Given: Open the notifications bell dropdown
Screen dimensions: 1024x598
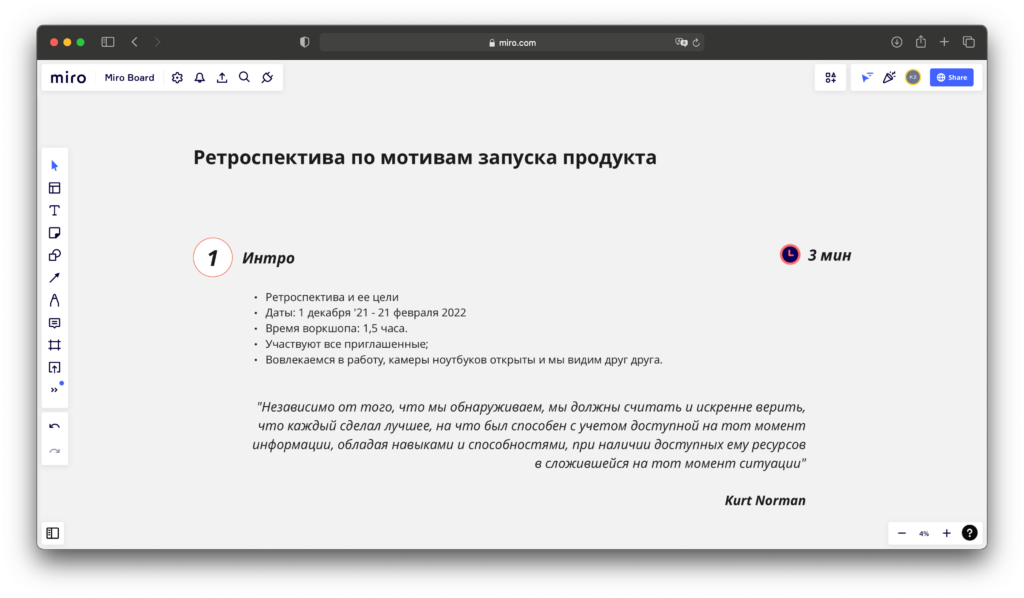Looking at the screenshot, I should click(199, 77).
